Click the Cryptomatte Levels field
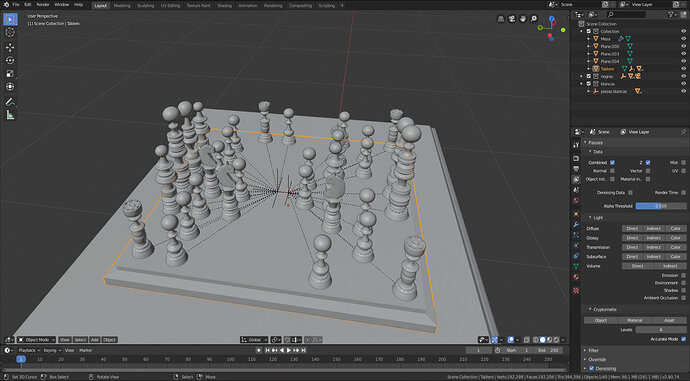 [661, 330]
